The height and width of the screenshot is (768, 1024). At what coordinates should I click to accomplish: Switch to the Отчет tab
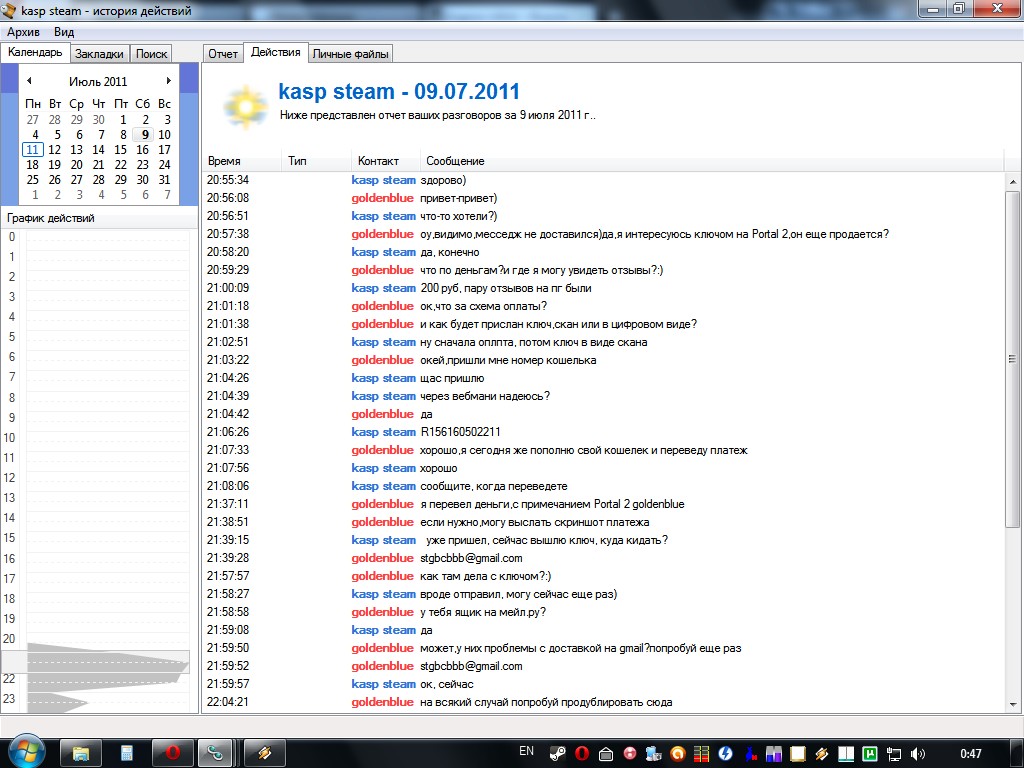point(223,54)
